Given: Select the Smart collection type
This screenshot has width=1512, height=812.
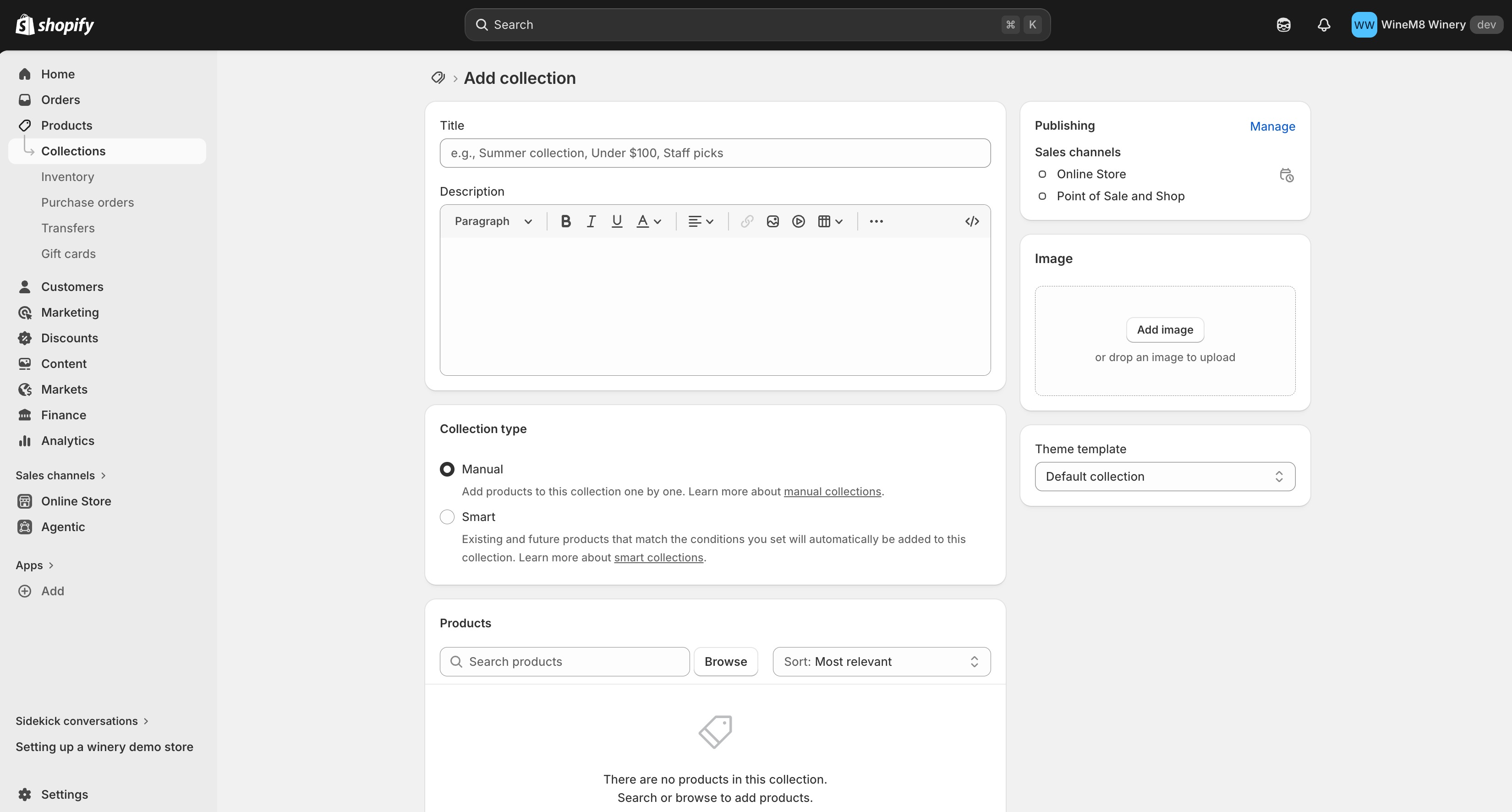Looking at the screenshot, I should 447,517.
